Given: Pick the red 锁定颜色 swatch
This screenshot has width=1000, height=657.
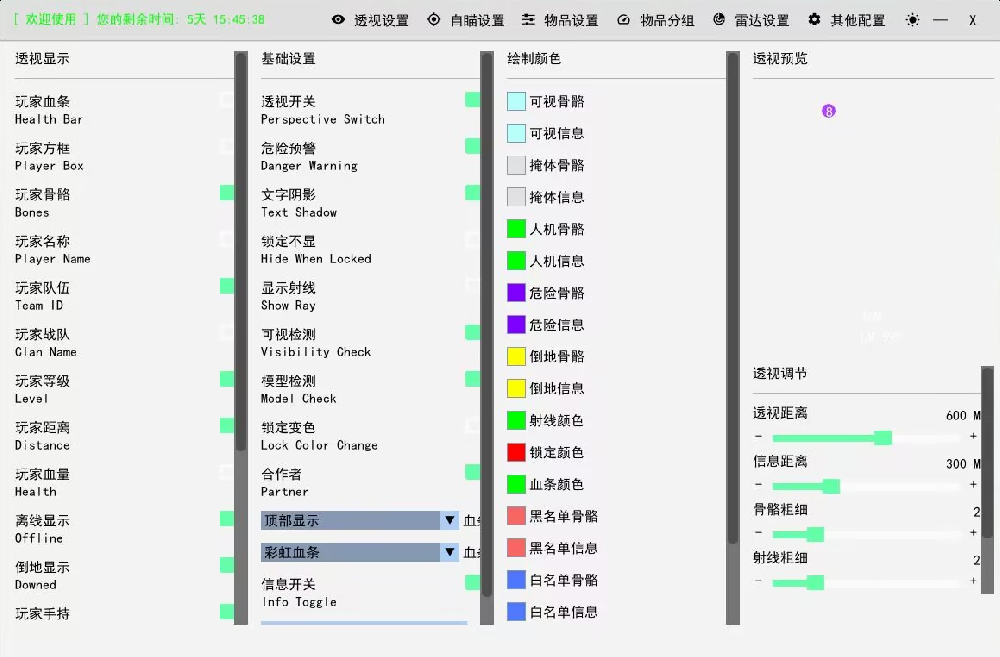Looking at the screenshot, I should pos(516,452).
